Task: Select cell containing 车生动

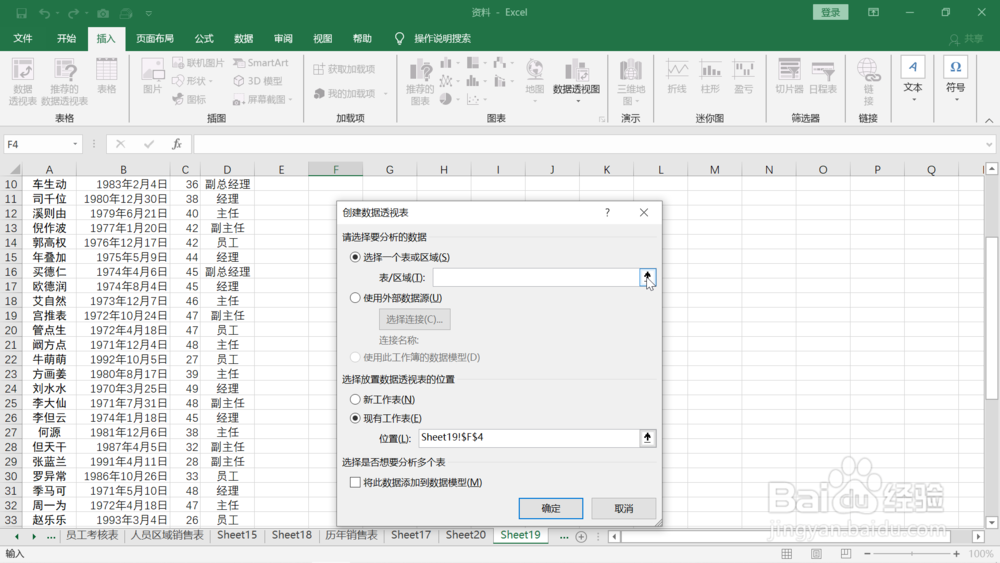Action: (x=49, y=184)
